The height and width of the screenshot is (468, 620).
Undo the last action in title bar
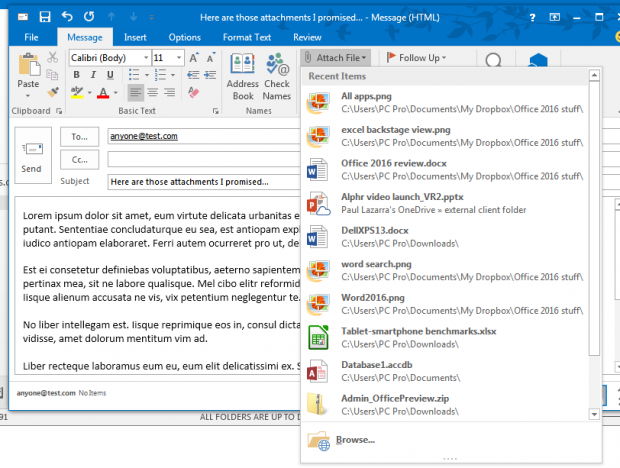point(67,17)
